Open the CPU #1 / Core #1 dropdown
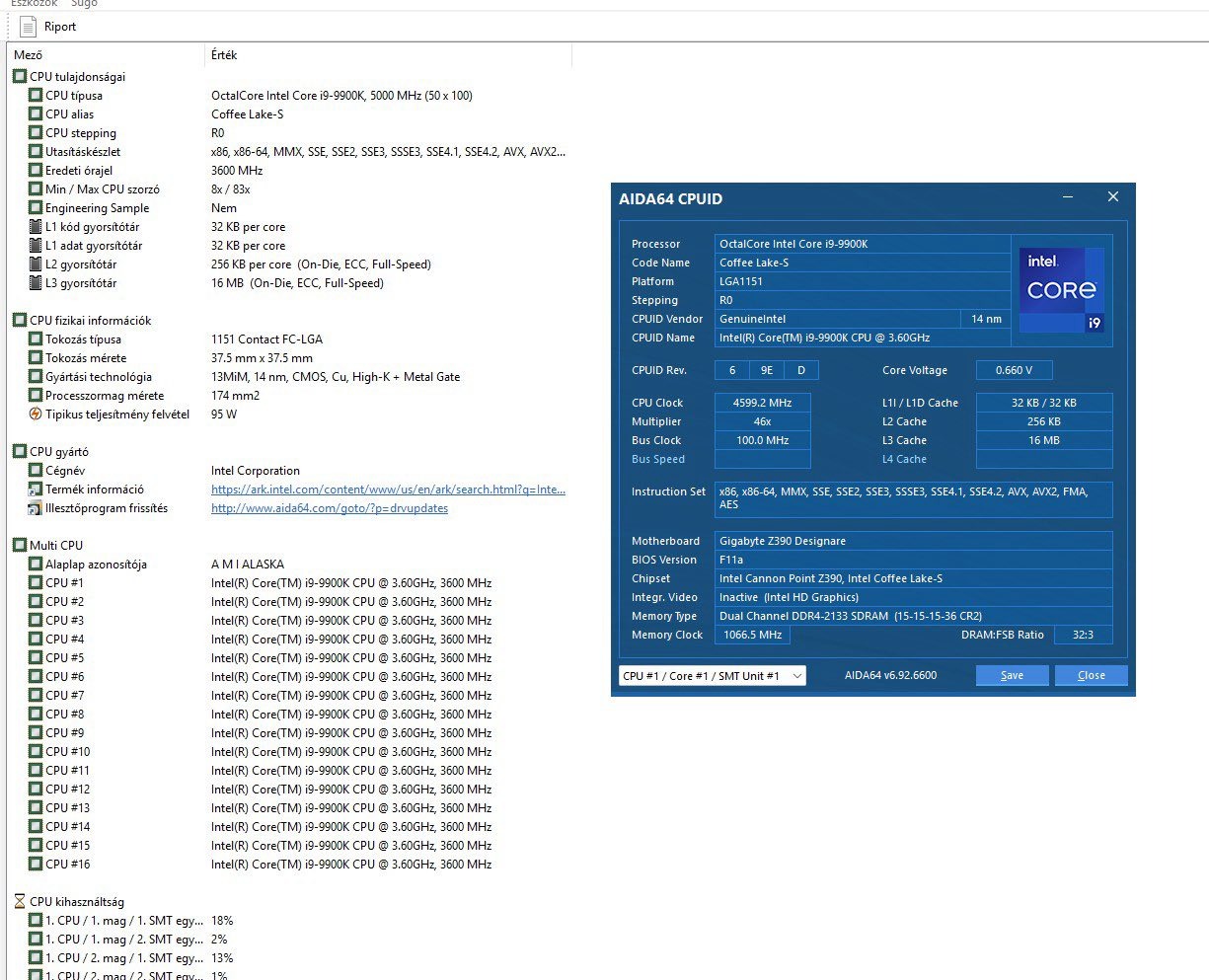 point(713,675)
